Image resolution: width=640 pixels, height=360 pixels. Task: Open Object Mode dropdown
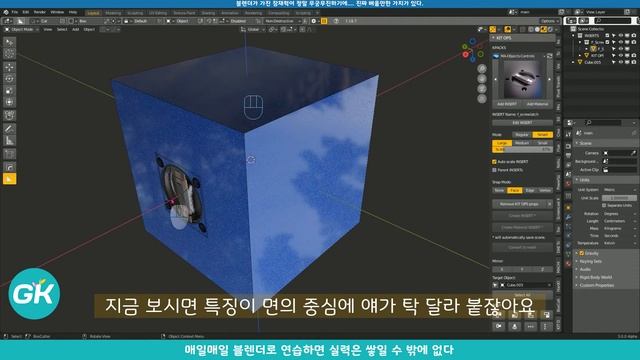pos(22,29)
